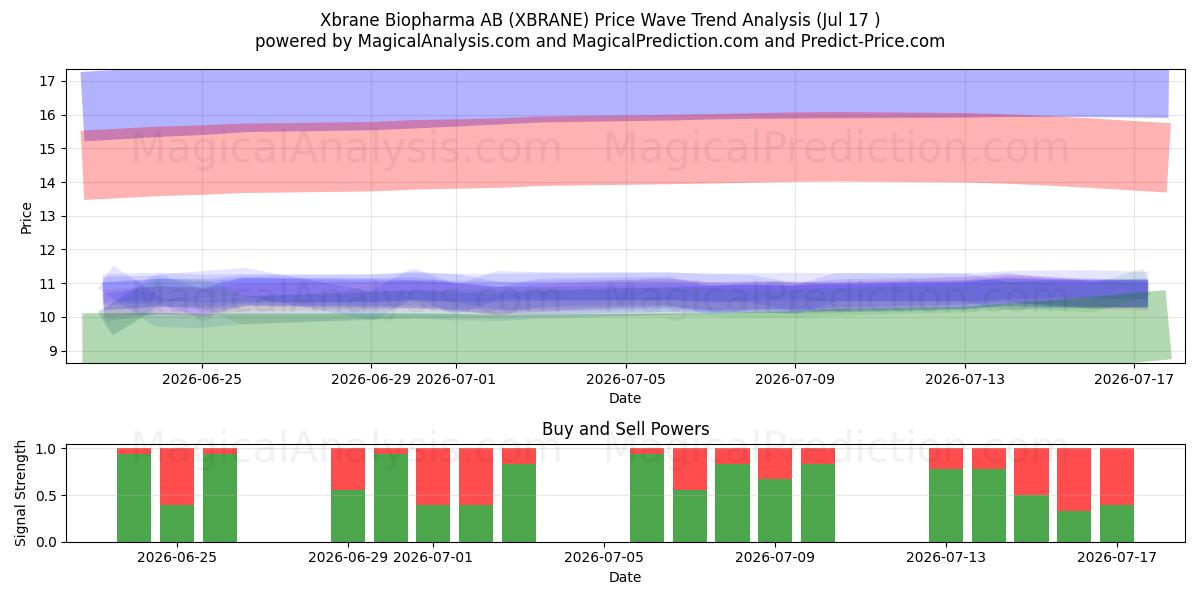The image size is (1200, 600).
Task: Select the 14 tick on the Price axis
Action: point(46,183)
